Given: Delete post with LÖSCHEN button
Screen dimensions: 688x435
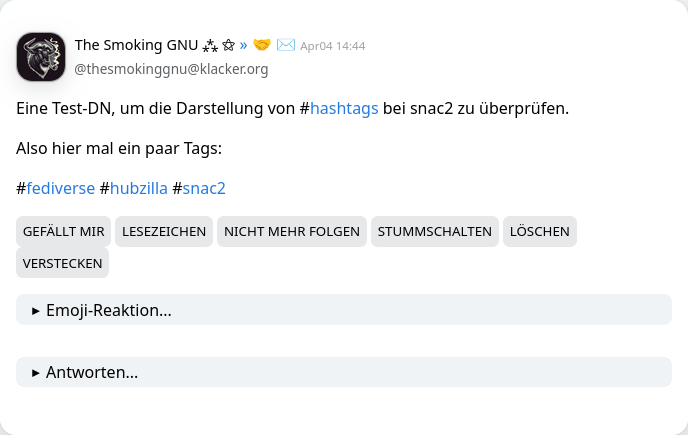Looking at the screenshot, I should point(540,232).
